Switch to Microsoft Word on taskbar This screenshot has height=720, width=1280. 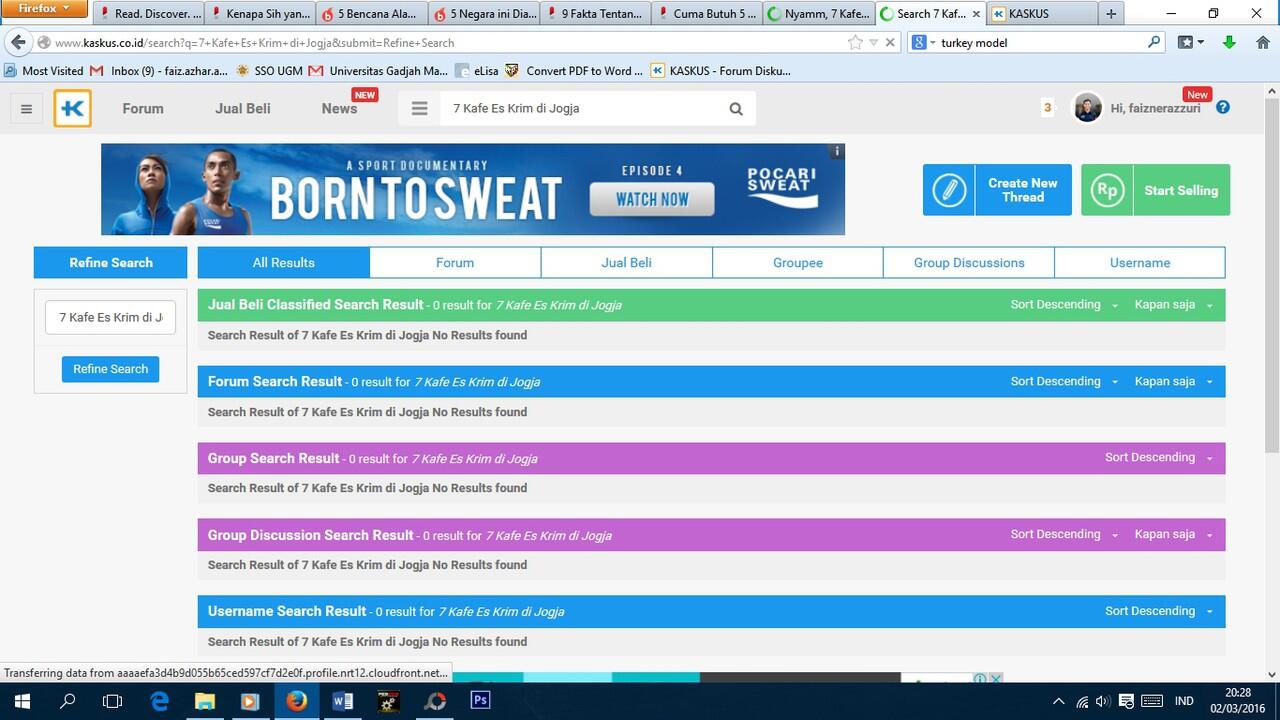click(x=343, y=701)
